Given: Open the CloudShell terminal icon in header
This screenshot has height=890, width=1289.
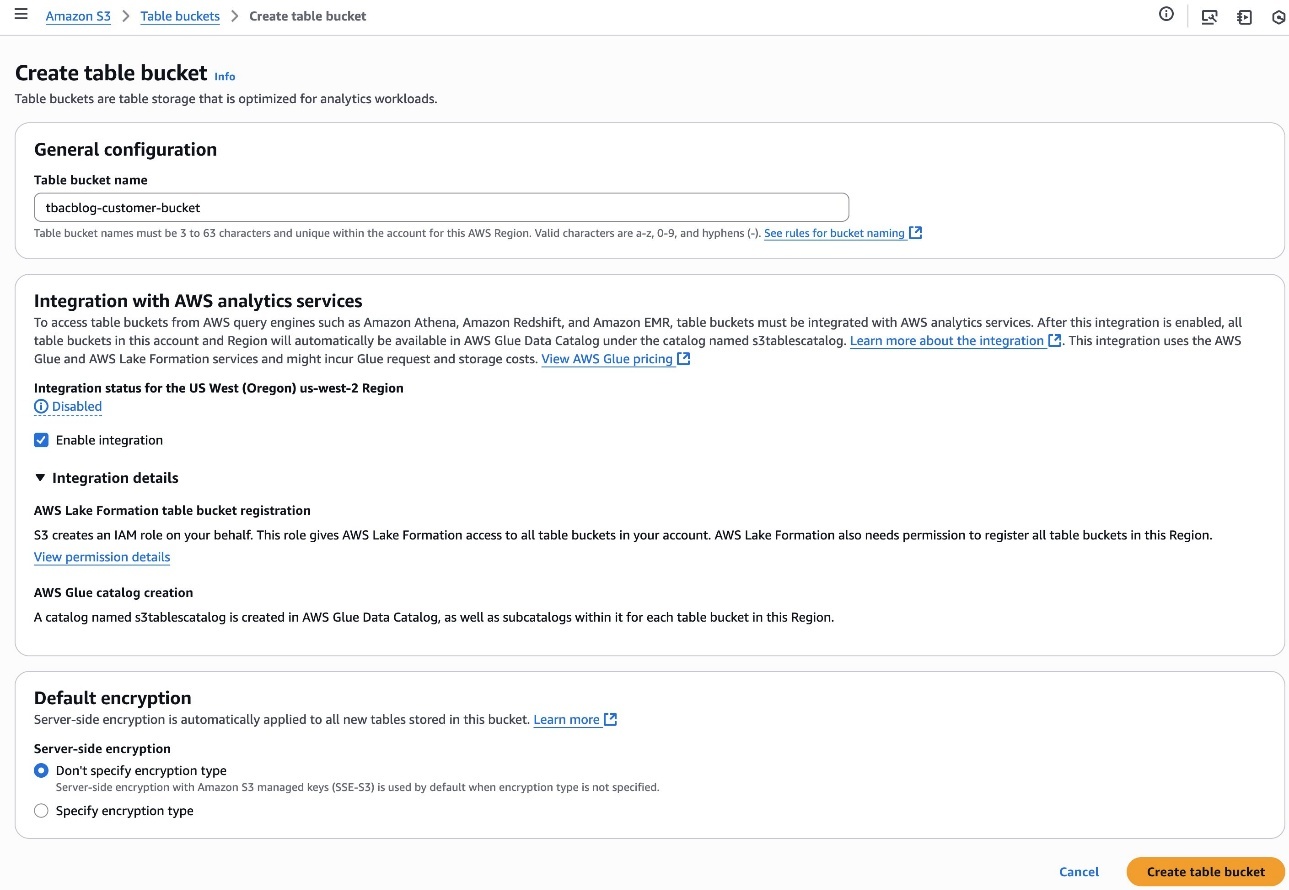Looking at the screenshot, I should 1209,17.
